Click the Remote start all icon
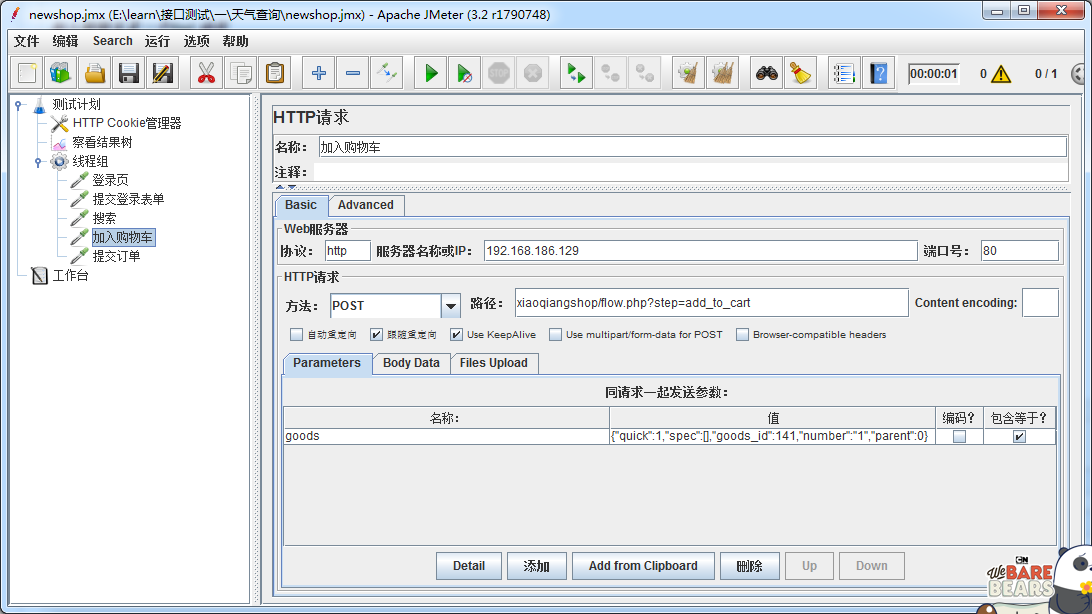1092x614 pixels. (577, 73)
